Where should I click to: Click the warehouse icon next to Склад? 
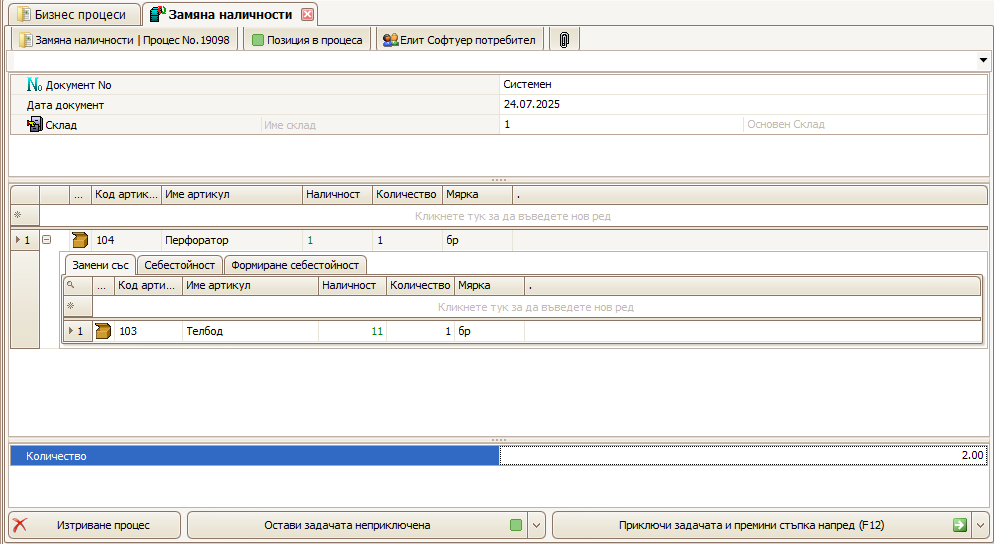pos(35,125)
